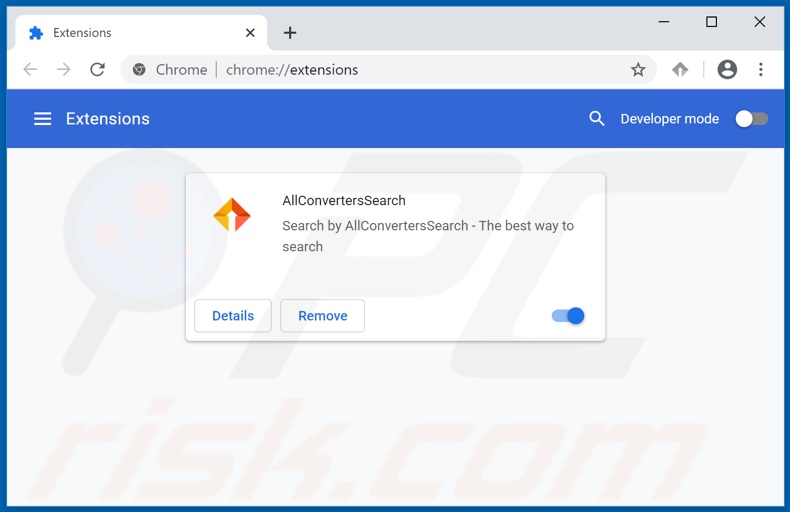Click the Chrome site info icon
This screenshot has width=790, height=512.
tap(139, 70)
